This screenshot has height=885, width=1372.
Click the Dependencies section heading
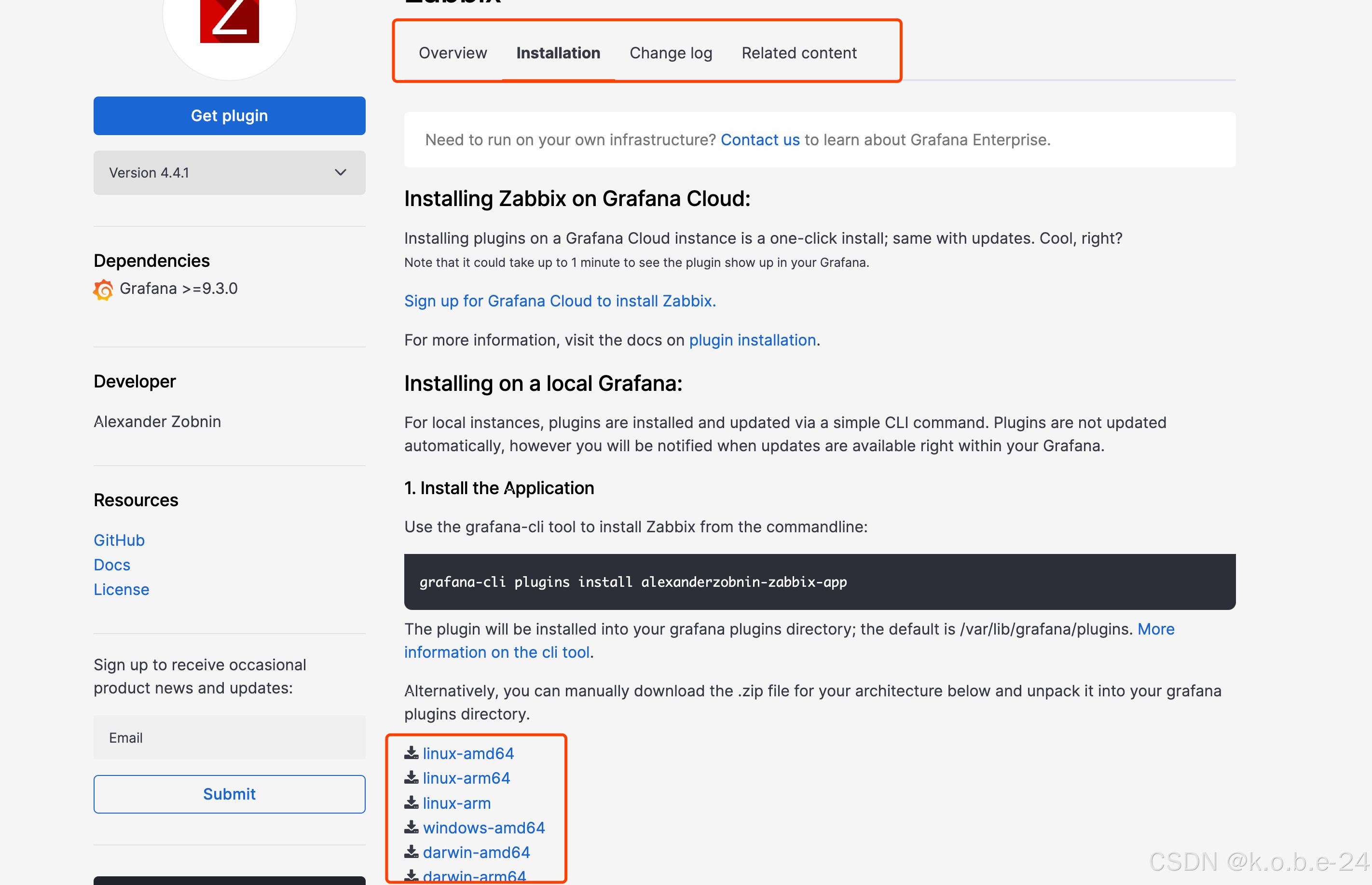click(151, 260)
